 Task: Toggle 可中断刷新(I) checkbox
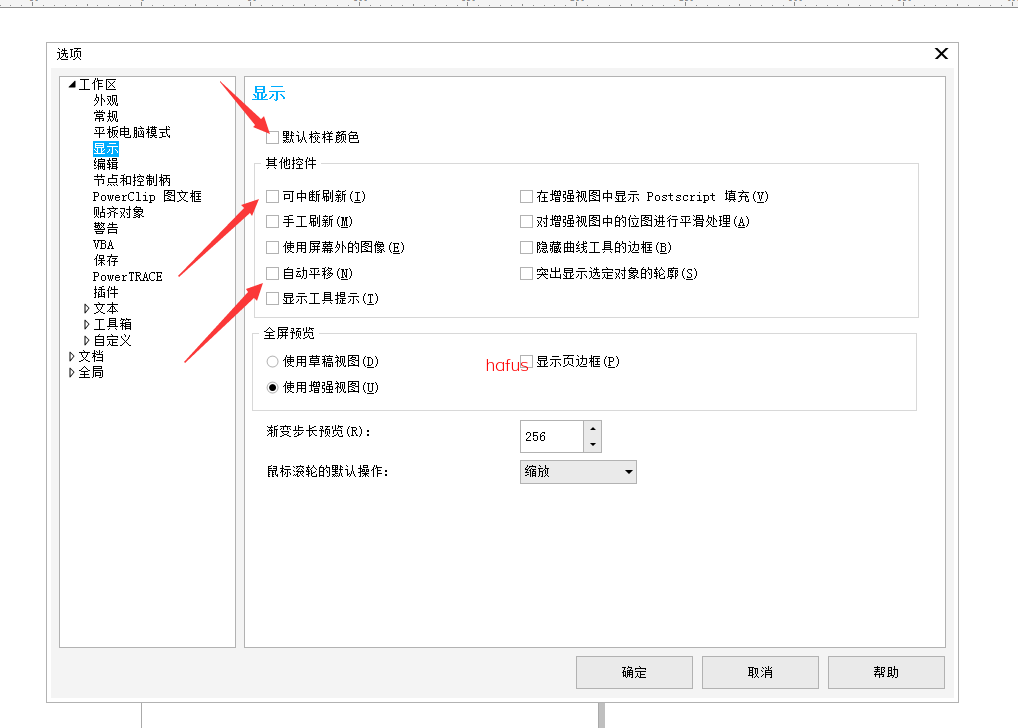click(x=273, y=196)
